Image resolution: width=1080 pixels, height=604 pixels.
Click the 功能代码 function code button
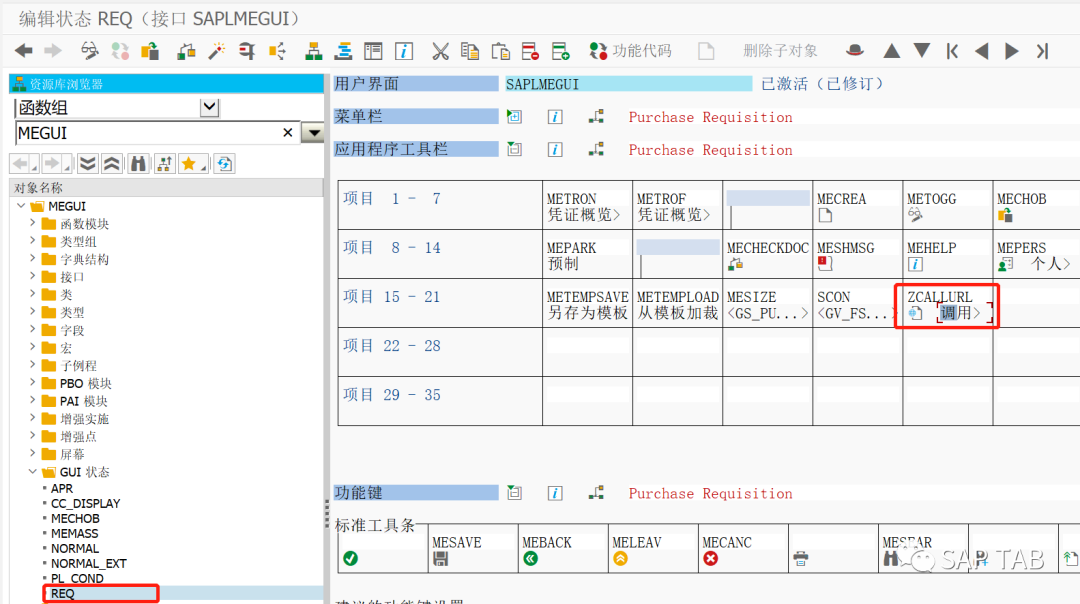630,51
